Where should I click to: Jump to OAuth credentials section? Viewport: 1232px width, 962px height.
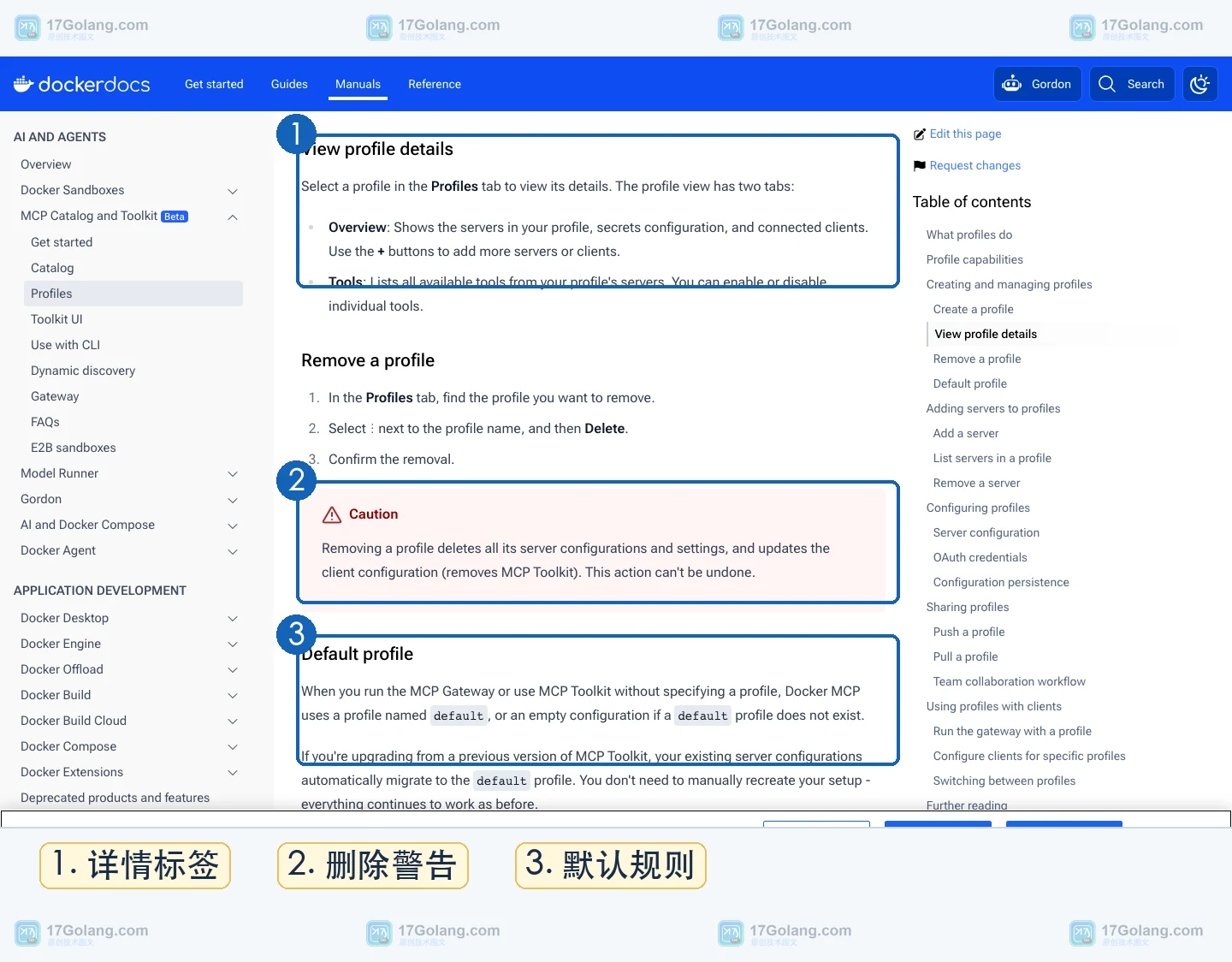click(980, 557)
